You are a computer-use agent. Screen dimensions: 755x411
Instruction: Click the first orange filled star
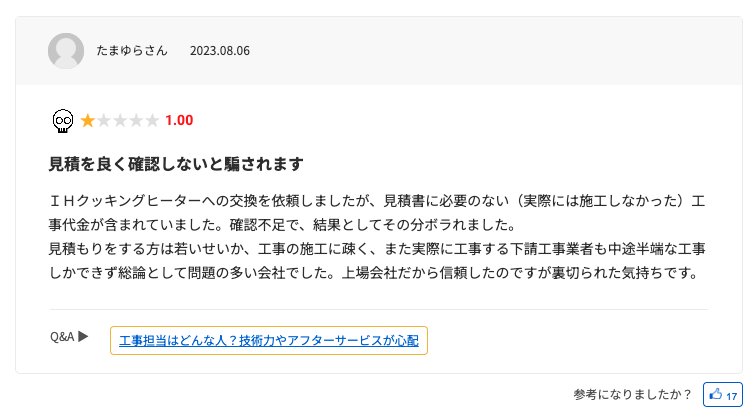[x=88, y=121]
